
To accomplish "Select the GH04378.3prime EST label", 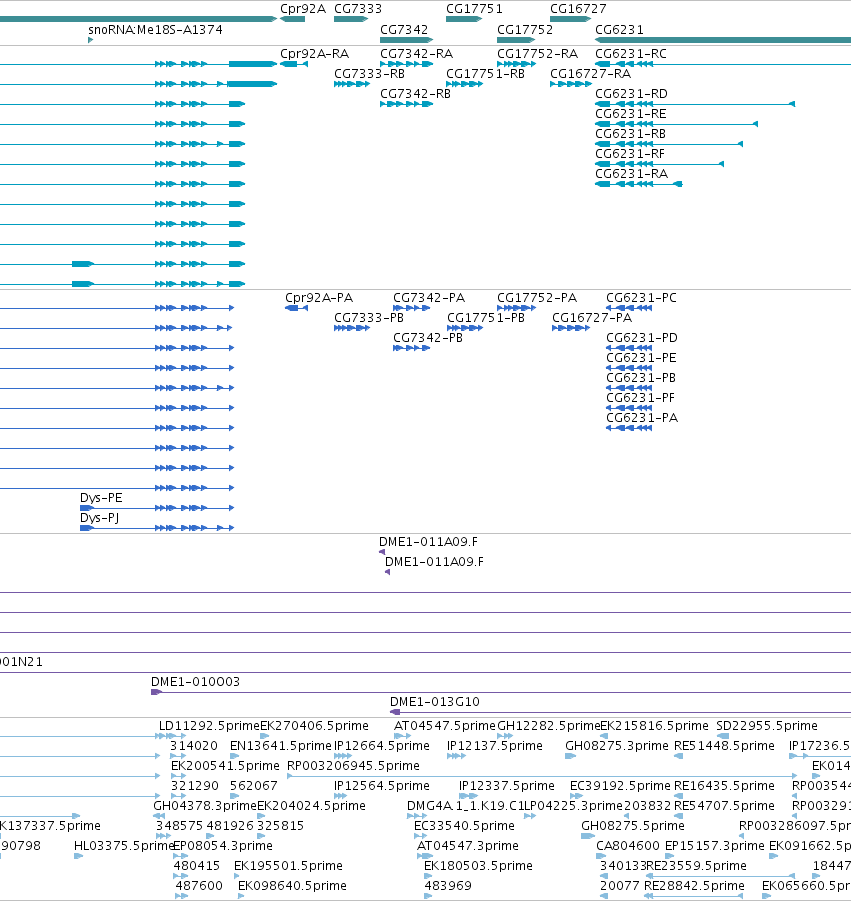I will tap(205, 806).
